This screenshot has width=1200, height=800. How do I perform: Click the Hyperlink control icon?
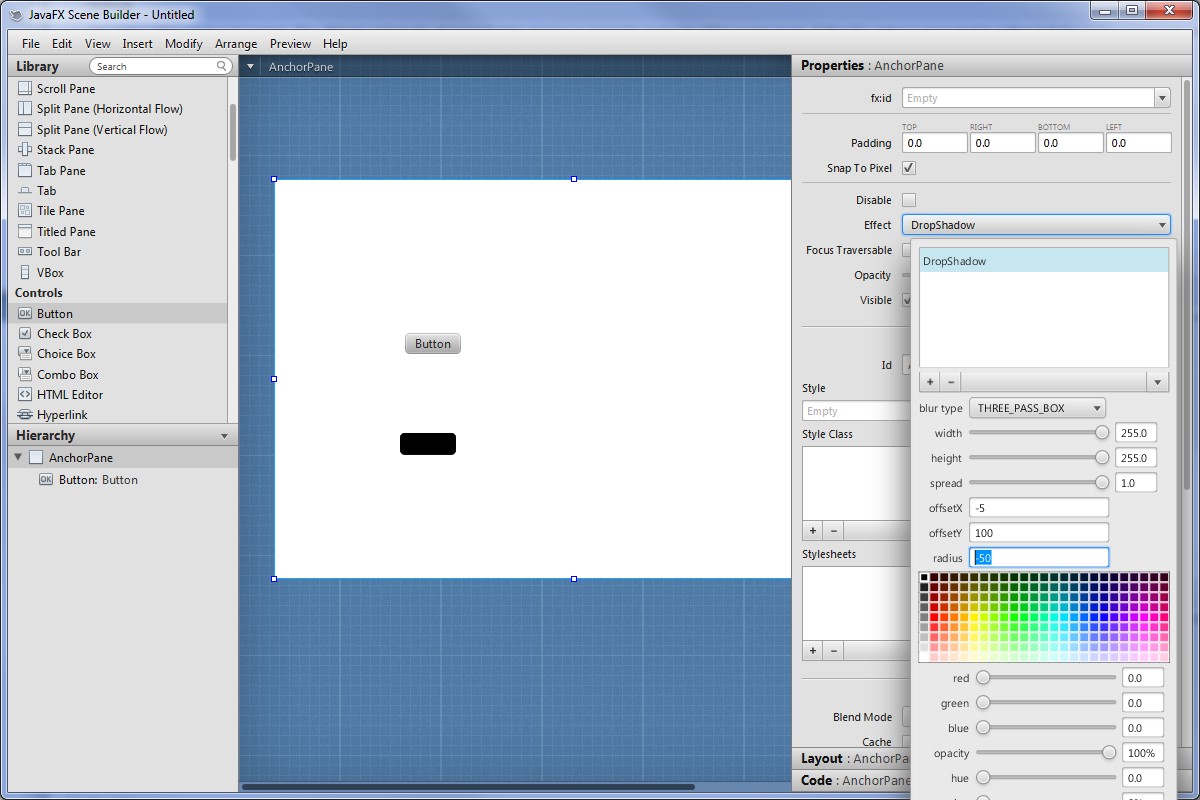tap(25, 415)
